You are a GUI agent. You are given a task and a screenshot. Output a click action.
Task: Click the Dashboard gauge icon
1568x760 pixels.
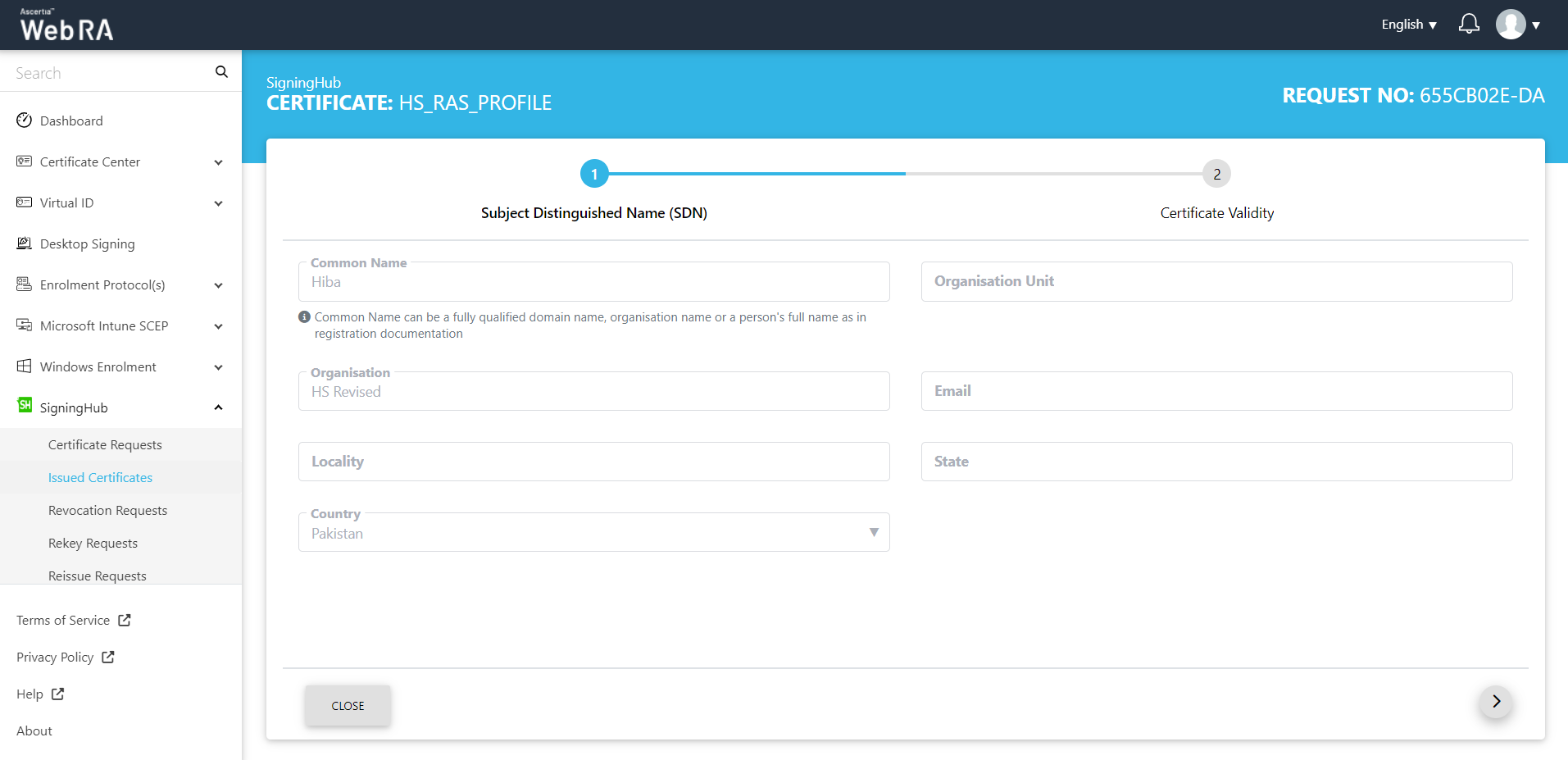click(25, 121)
